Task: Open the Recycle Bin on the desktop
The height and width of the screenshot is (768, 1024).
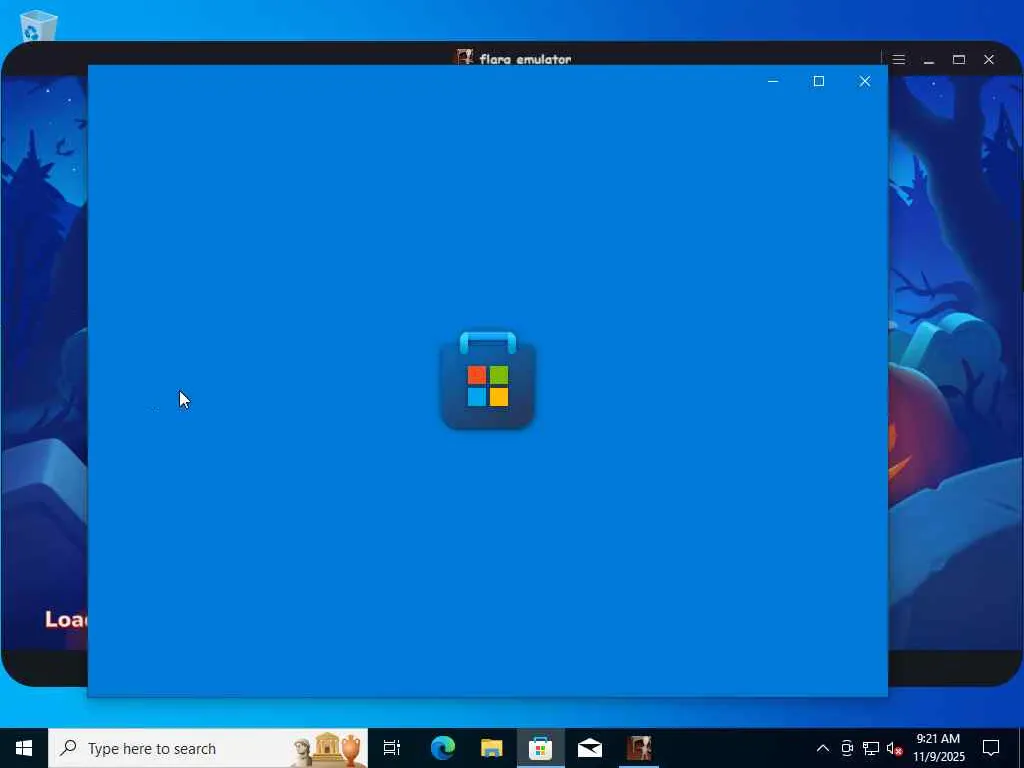Action: pos(38,26)
